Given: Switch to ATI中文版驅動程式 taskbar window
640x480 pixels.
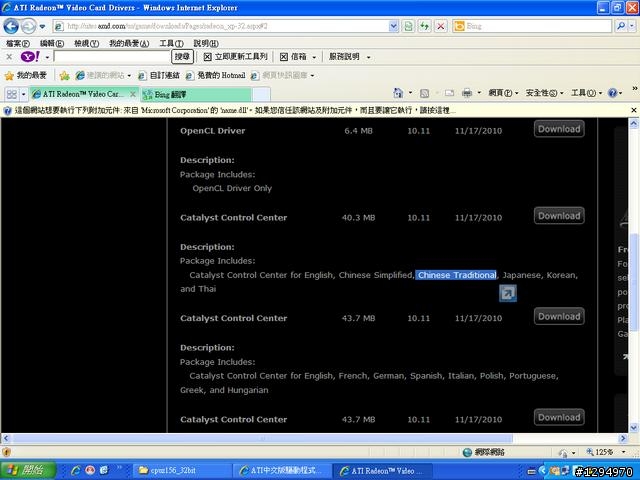Looking at the screenshot, I should pos(282,471).
